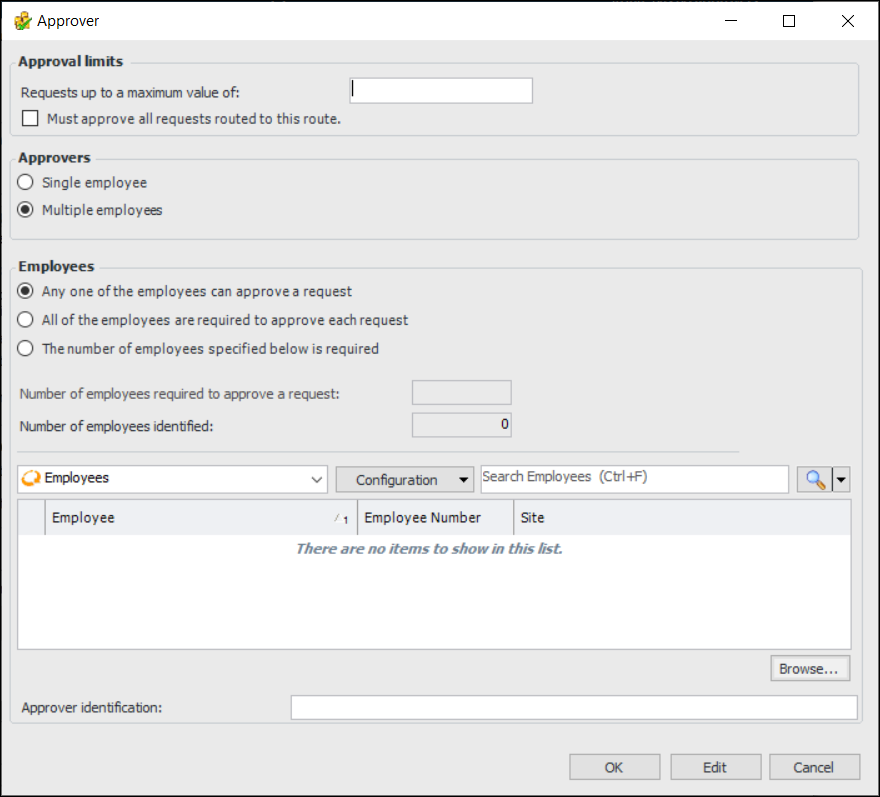Focus the maximum value input field
The image size is (880, 797).
441,90
